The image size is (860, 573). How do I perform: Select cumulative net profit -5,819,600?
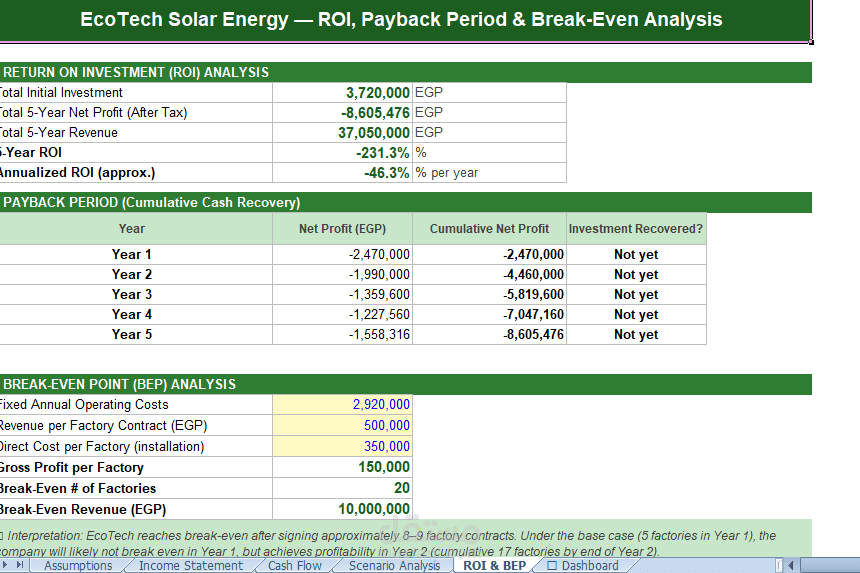point(489,294)
